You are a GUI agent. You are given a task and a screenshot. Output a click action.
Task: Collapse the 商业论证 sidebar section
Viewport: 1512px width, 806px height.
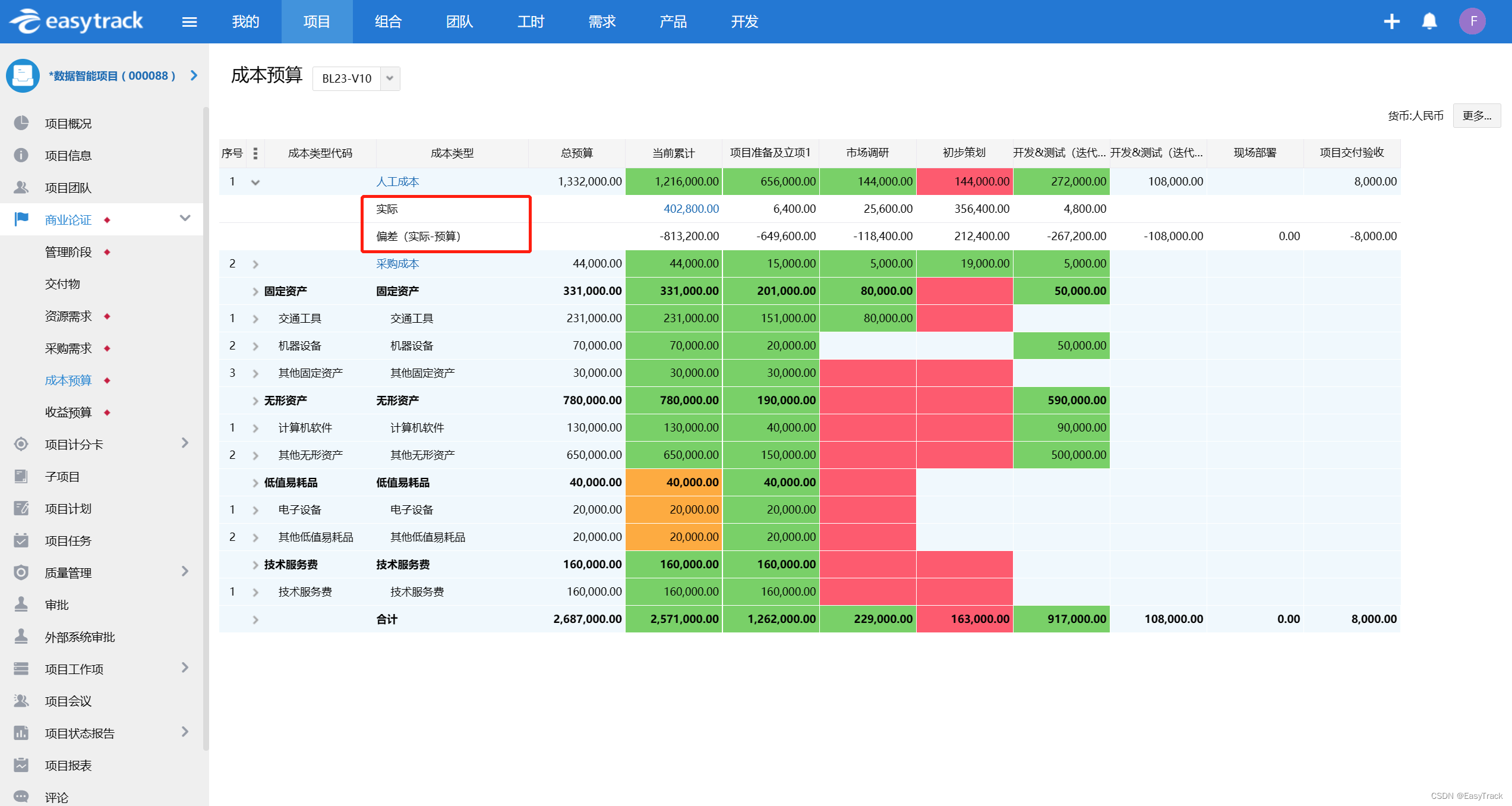tap(185, 219)
